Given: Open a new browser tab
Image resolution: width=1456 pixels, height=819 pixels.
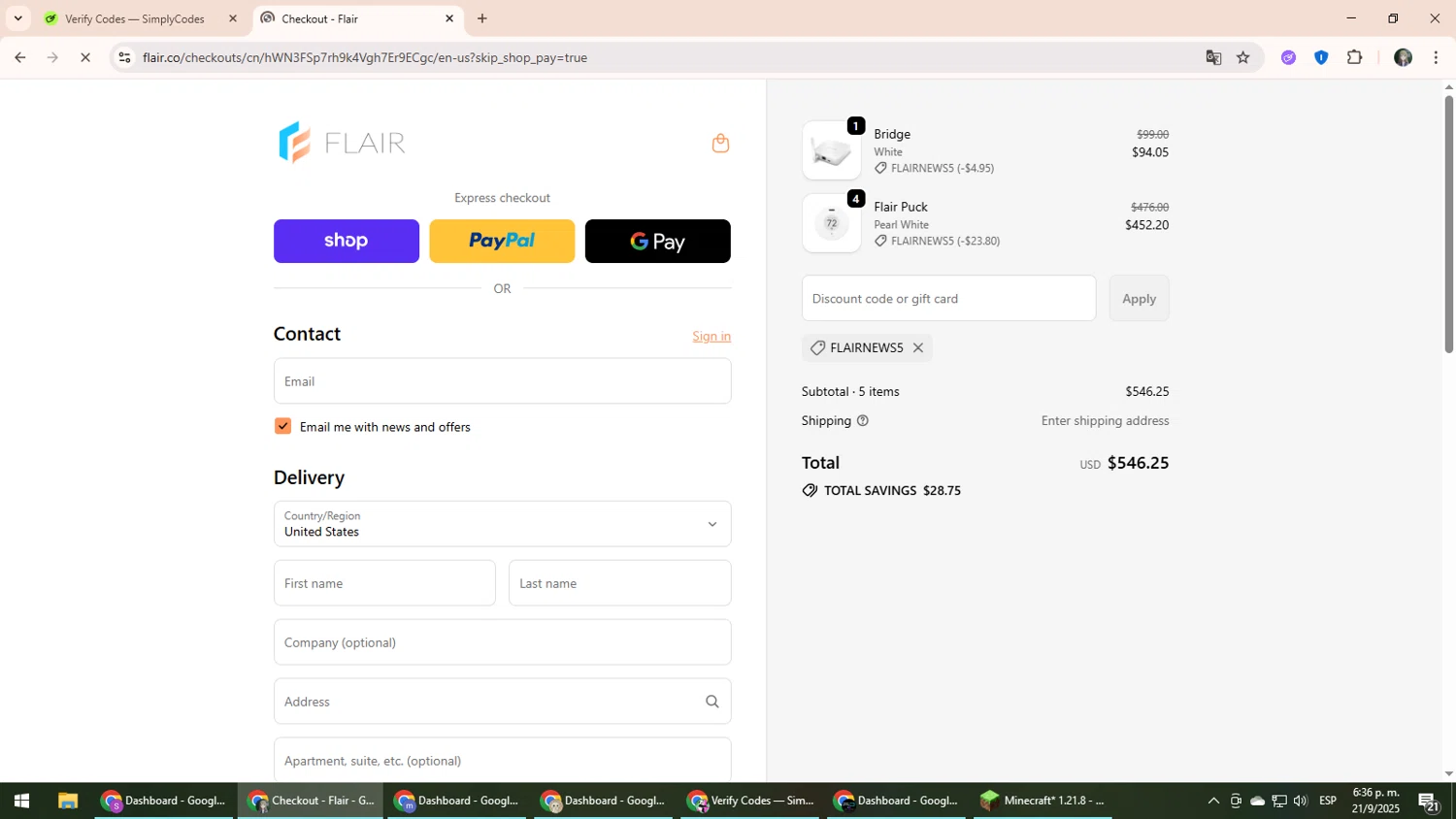Looking at the screenshot, I should point(482,18).
